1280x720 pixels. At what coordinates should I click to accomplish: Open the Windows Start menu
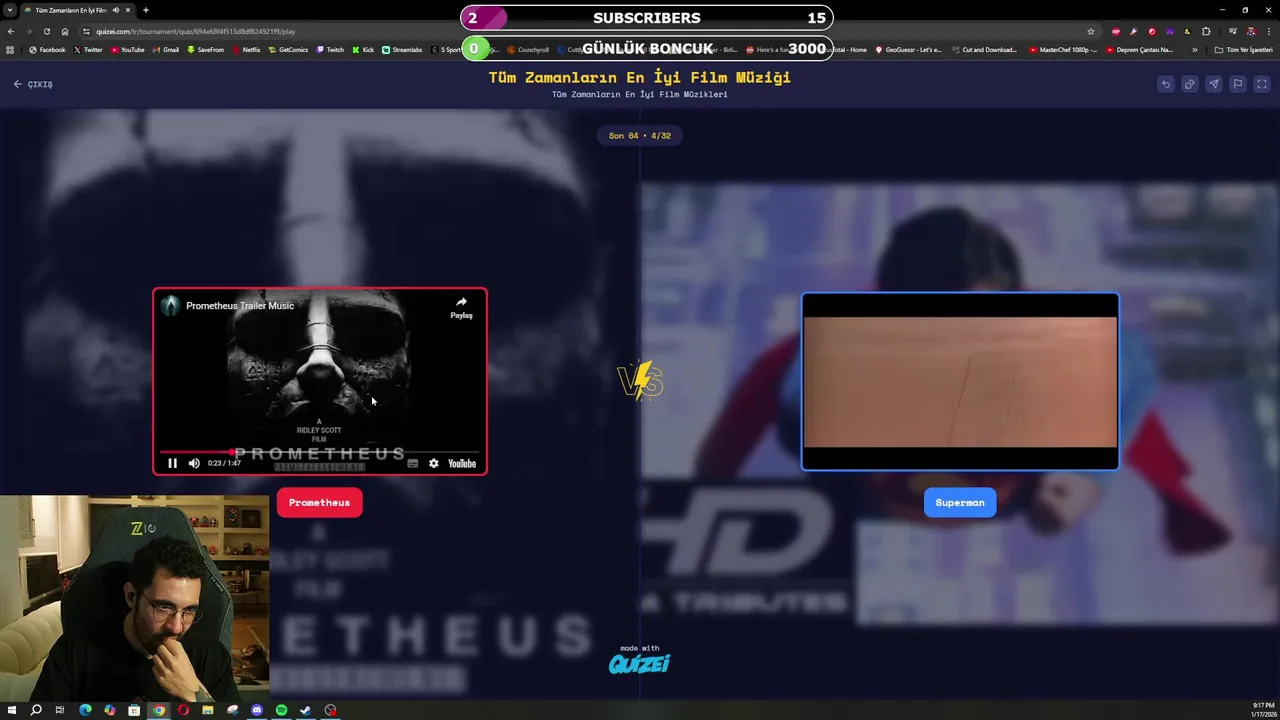12,710
